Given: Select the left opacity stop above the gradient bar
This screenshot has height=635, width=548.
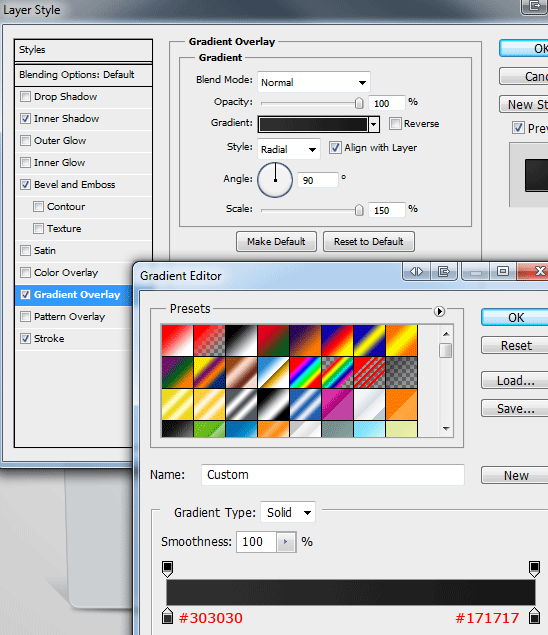Looking at the screenshot, I should tap(167, 569).
